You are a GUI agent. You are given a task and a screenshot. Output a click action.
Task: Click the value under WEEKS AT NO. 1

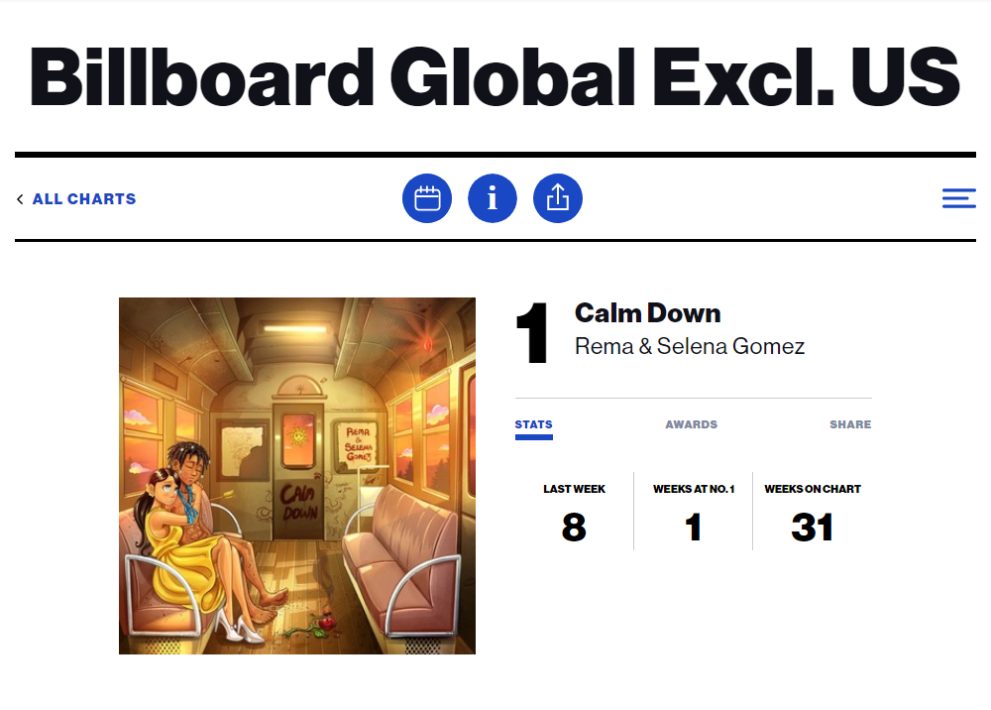tap(693, 527)
